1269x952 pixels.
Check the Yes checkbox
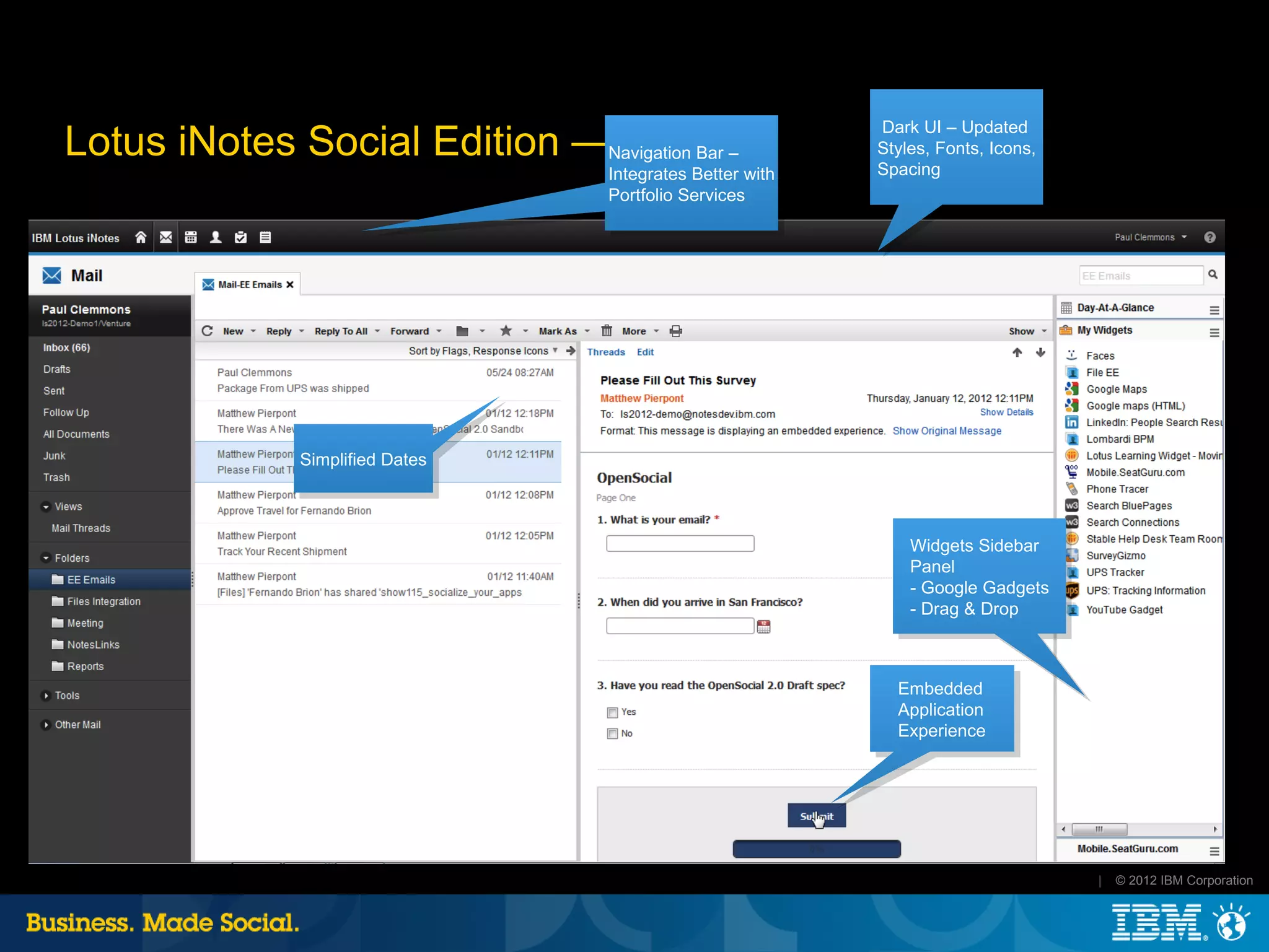point(612,712)
